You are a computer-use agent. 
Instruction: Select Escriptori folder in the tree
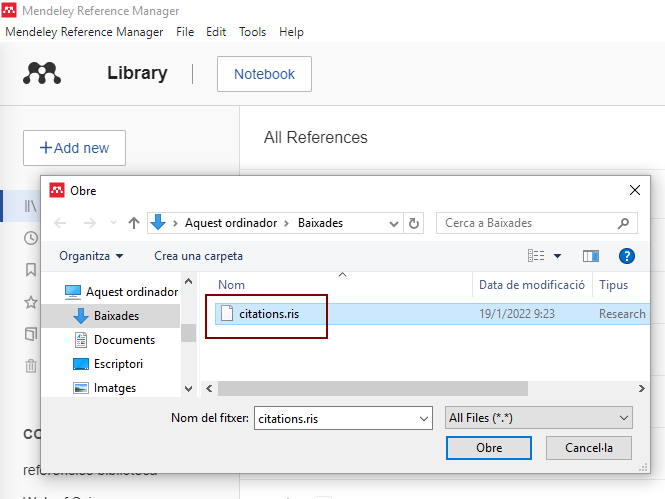click(108, 364)
